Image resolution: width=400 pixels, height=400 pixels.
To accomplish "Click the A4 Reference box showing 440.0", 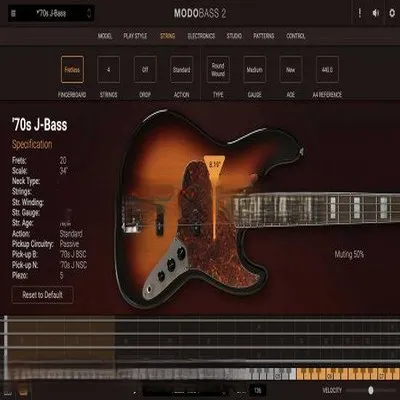I will 327,70.
